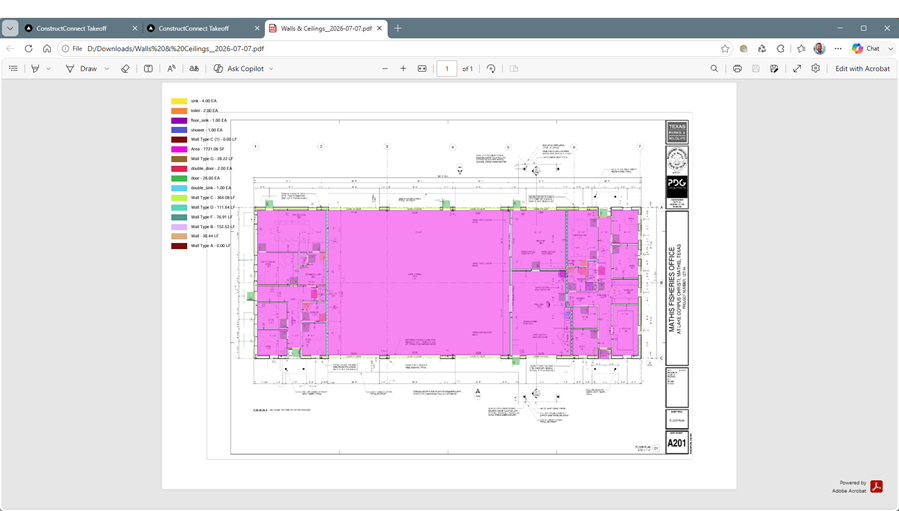Open the table of contents sidebar icon

[x=13, y=68]
